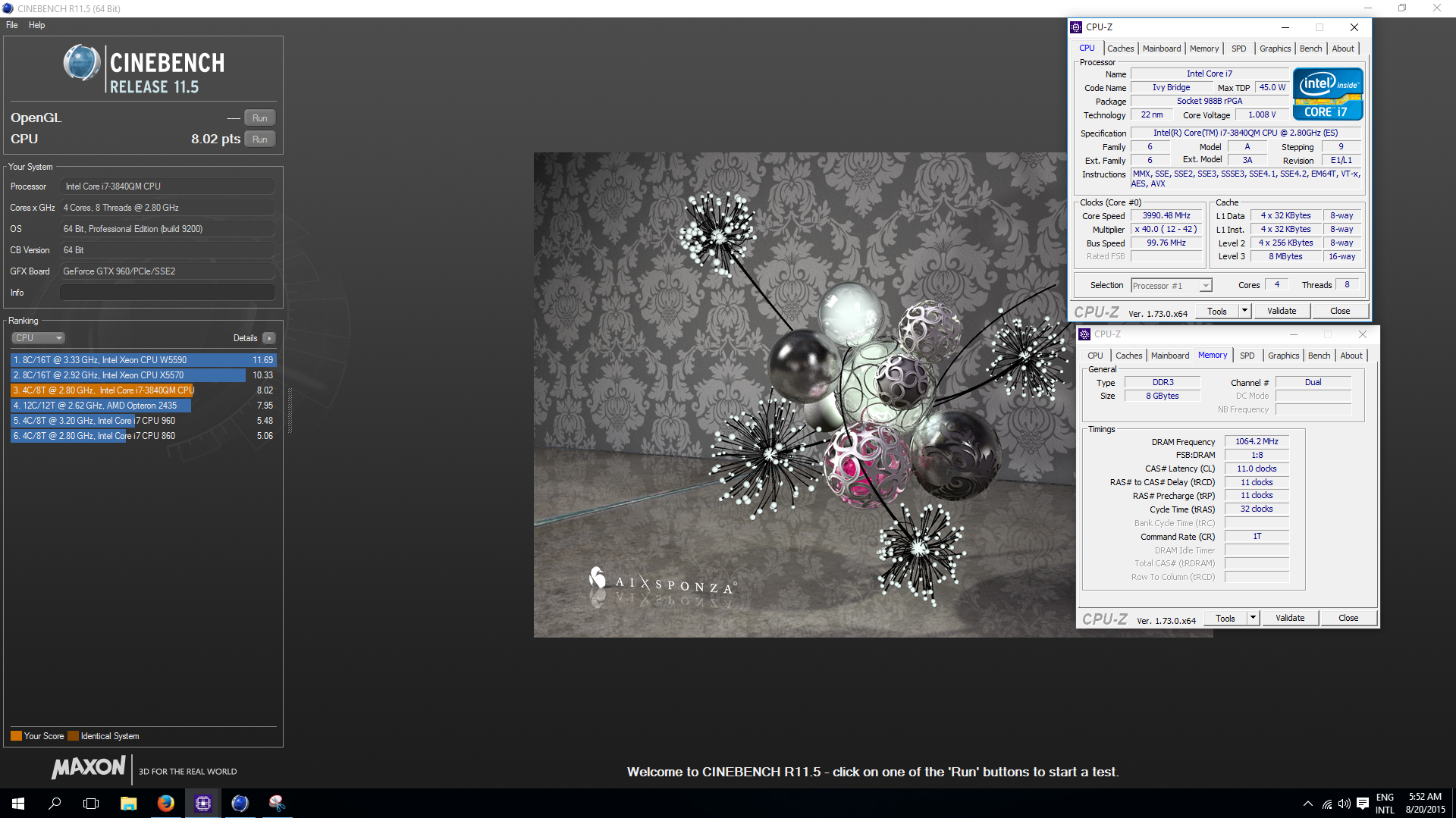1456x818 pixels.
Task: Switch to About tab in top CPU-Z window
Action: click(x=1343, y=49)
